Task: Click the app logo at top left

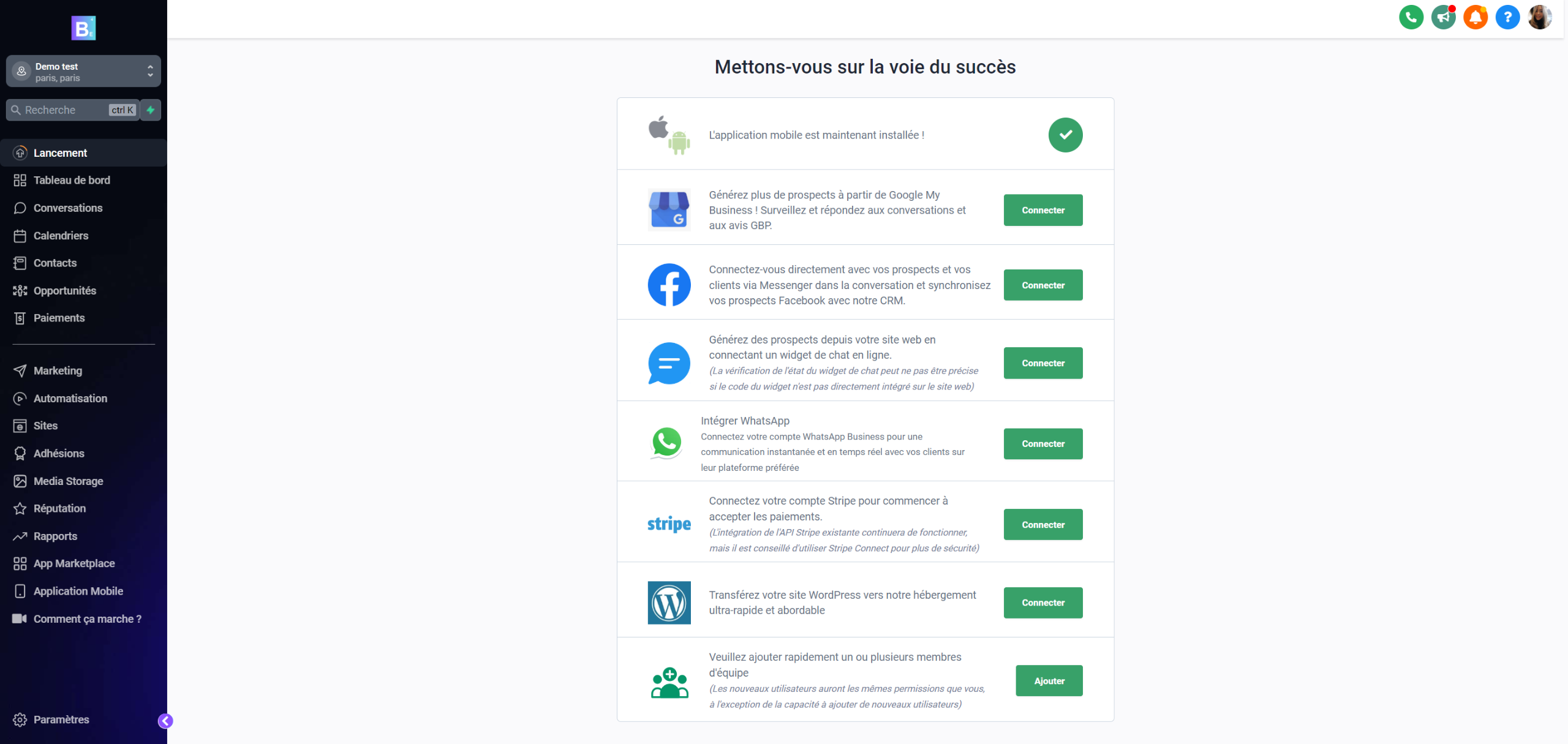Action: (x=83, y=28)
